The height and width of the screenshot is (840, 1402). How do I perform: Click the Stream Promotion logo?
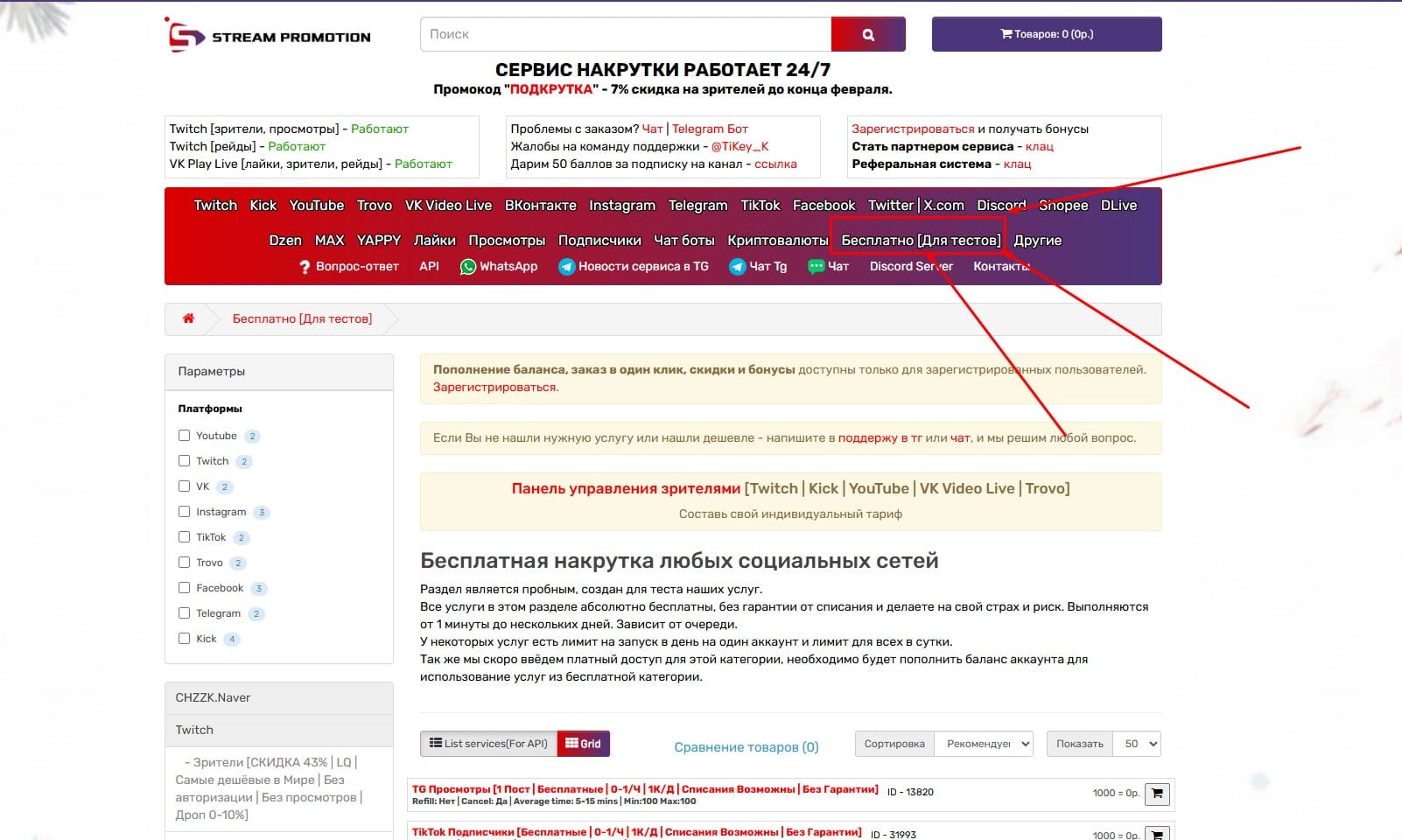click(x=268, y=35)
